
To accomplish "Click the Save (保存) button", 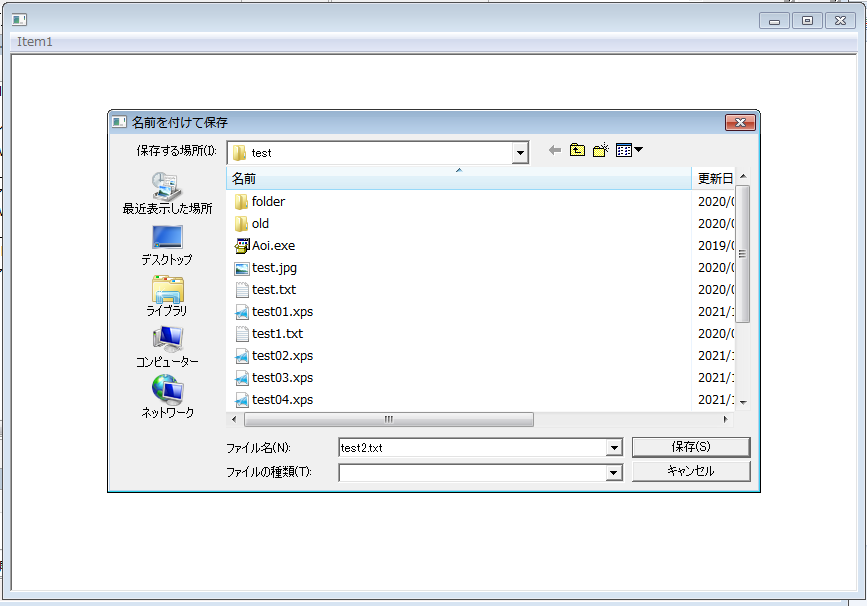I will point(691,447).
